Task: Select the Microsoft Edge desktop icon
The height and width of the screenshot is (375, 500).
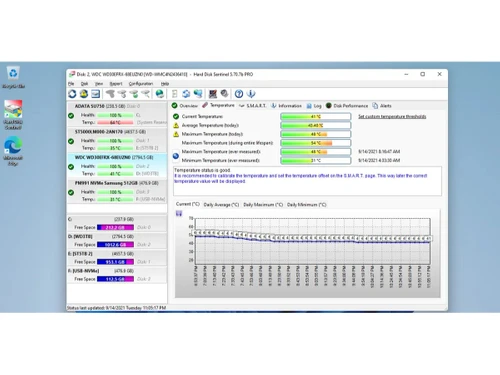Action: (x=13, y=151)
